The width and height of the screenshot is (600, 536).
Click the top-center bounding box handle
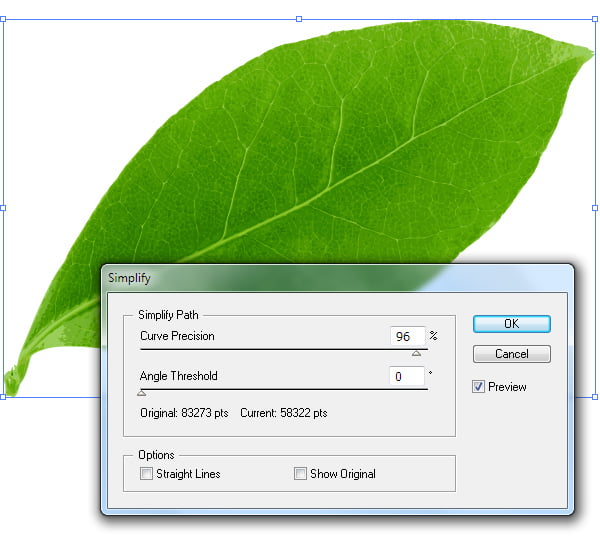(x=299, y=19)
